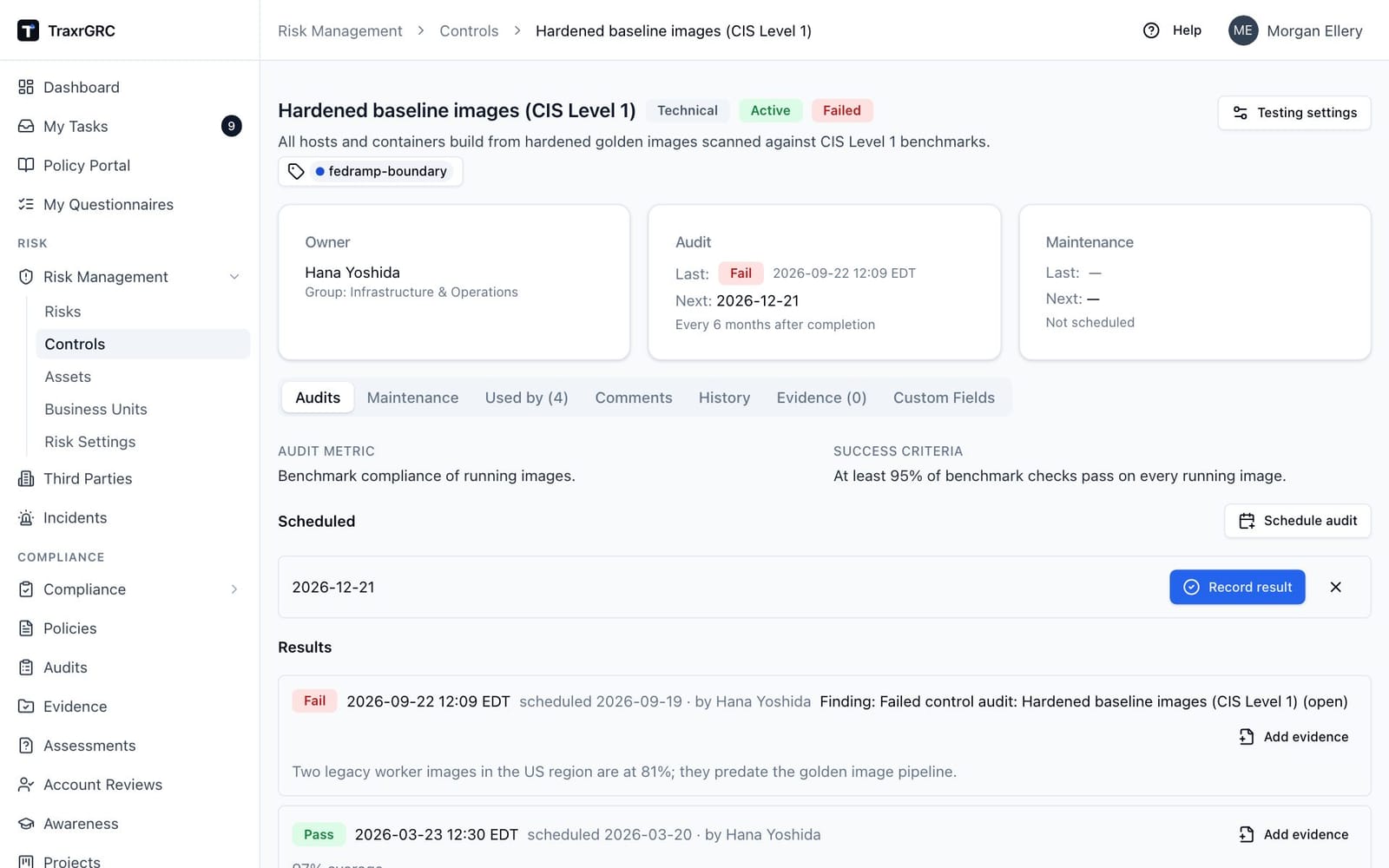The image size is (1389, 868).
Task: Open the Evidence (0) tab
Action: tap(821, 398)
